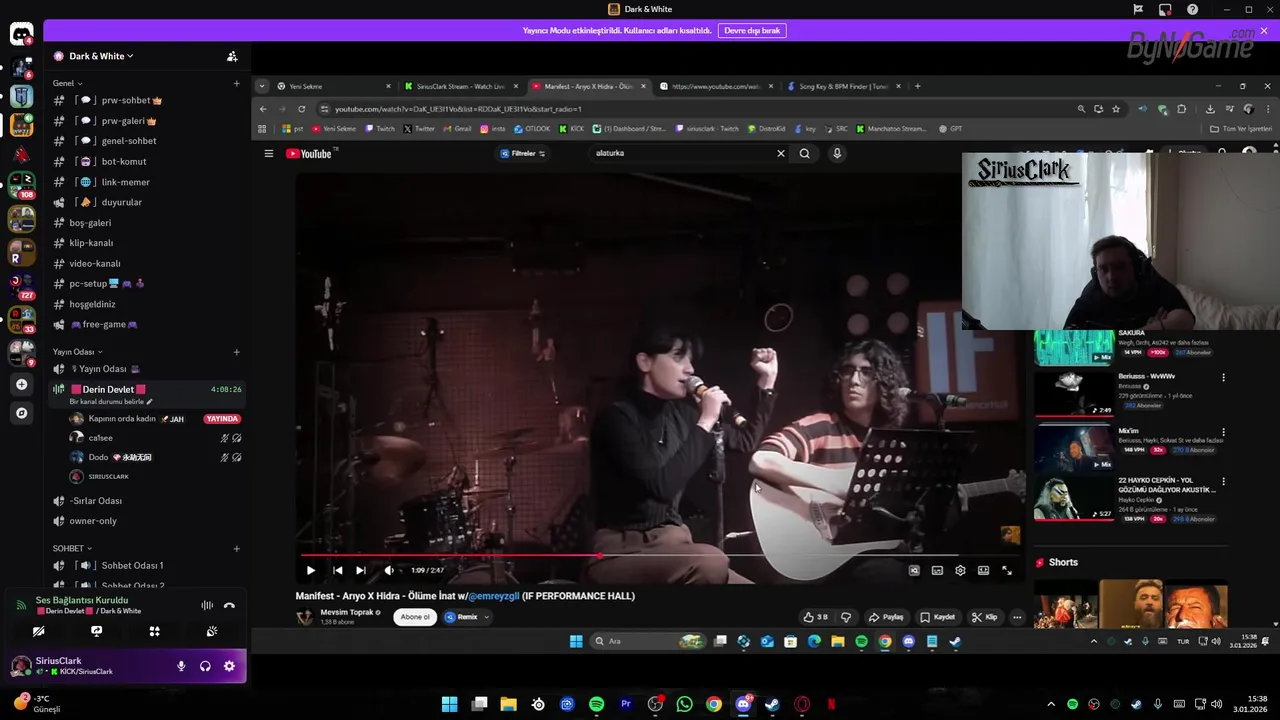The image size is (1280, 720).
Task: Disconnect from the voice call
Action: pyautogui.click(x=229, y=605)
